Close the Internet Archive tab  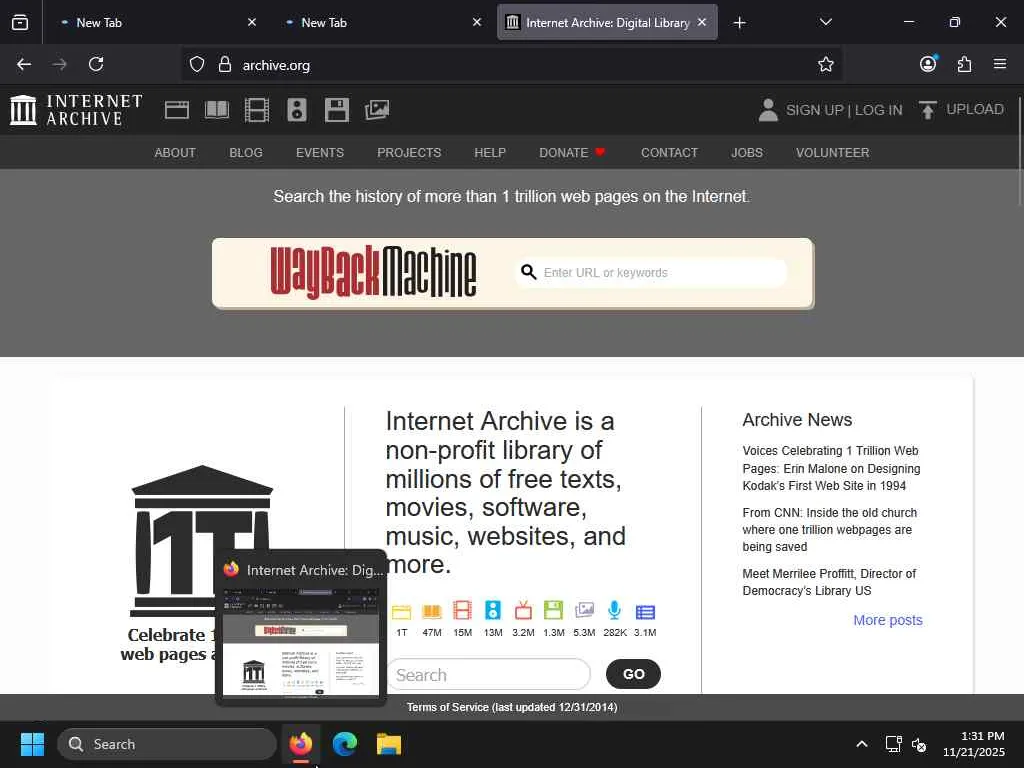702,22
